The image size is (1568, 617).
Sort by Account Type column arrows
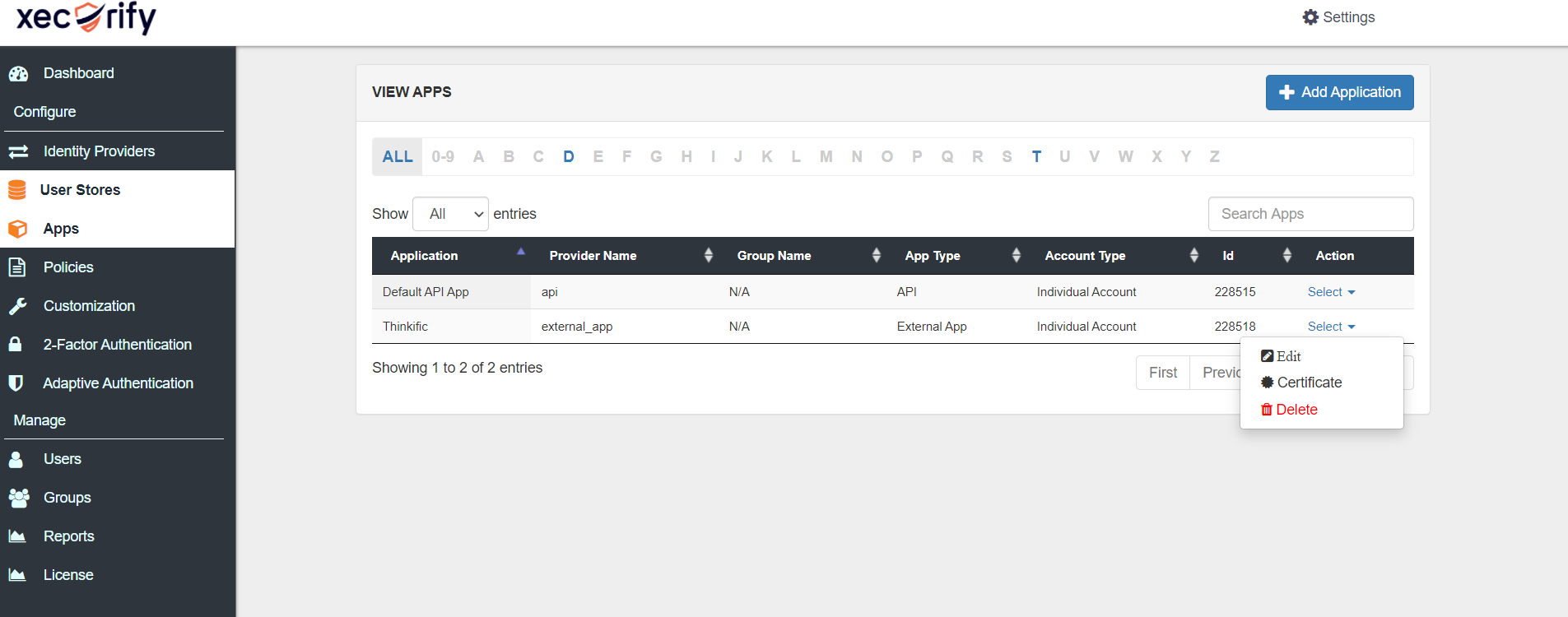point(1194,256)
